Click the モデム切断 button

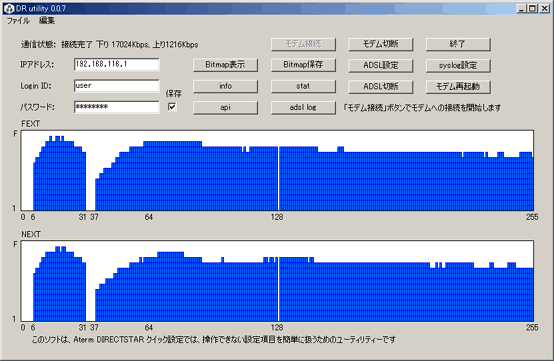tap(381, 44)
